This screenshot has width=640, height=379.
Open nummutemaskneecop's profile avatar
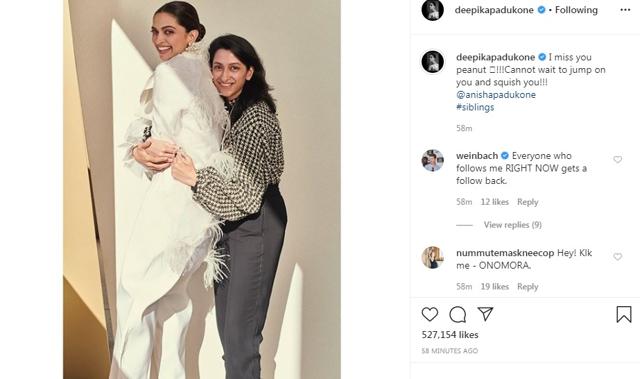tap(433, 257)
